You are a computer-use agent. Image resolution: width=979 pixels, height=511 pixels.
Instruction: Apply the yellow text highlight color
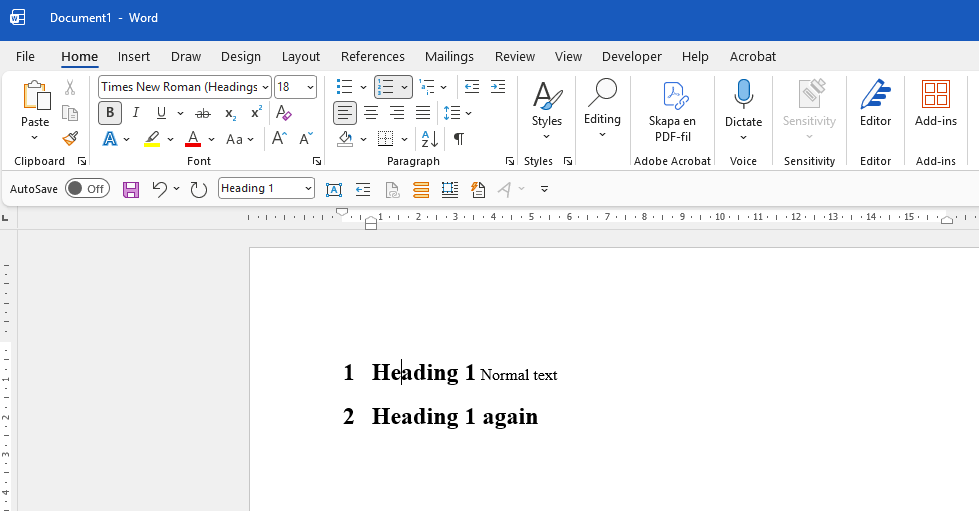pyautogui.click(x=152, y=139)
